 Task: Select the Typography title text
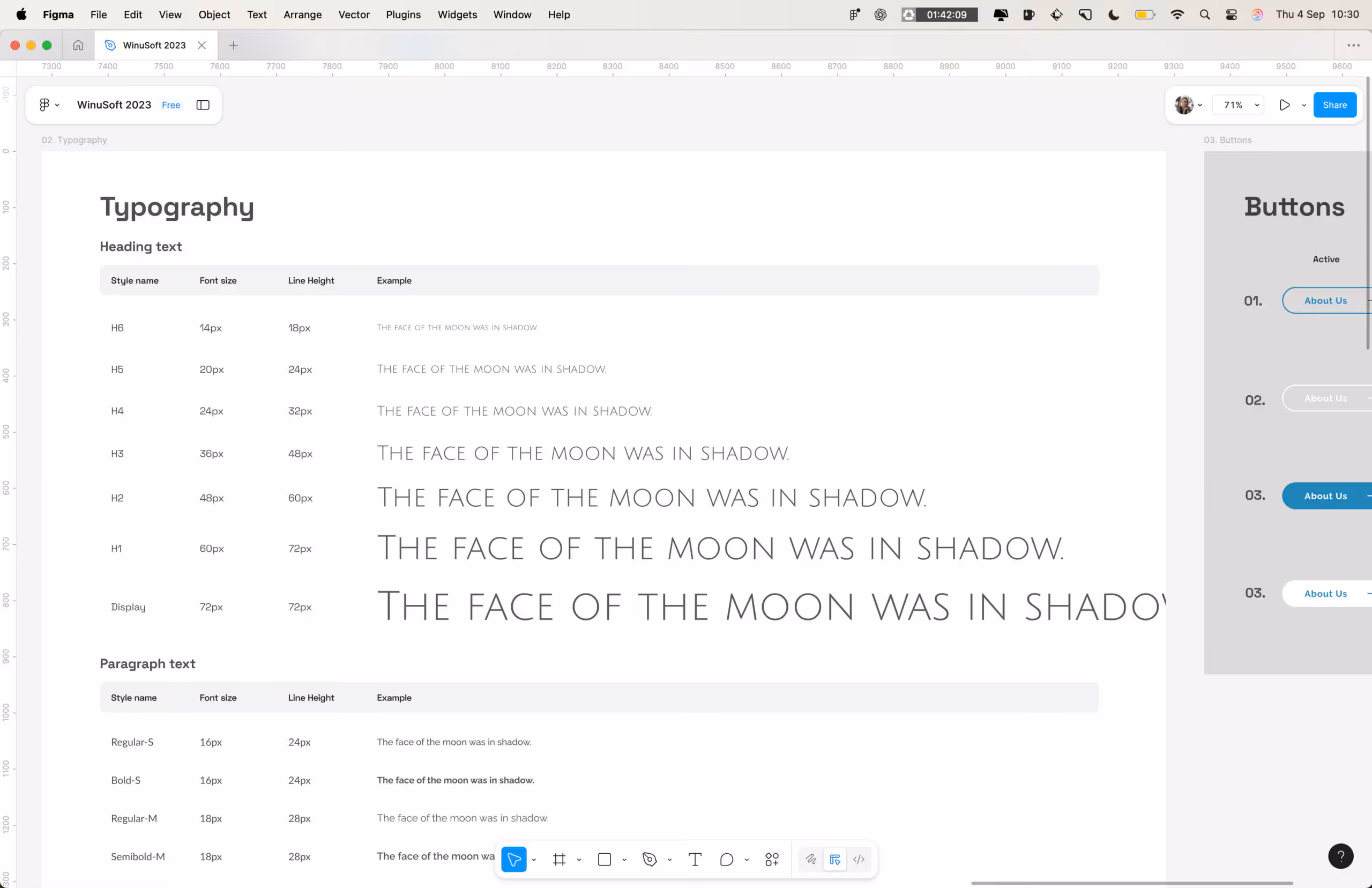point(177,207)
